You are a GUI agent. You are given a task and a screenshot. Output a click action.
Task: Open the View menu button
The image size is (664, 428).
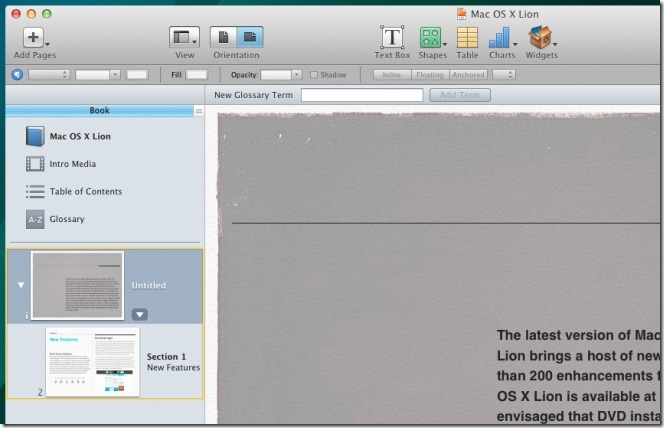click(x=184, y=37)
